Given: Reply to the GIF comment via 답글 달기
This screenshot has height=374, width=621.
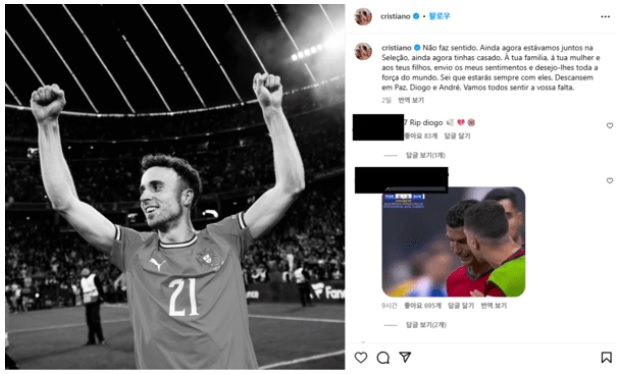Looking at the screenshot, I should click(x=461, y=305).
